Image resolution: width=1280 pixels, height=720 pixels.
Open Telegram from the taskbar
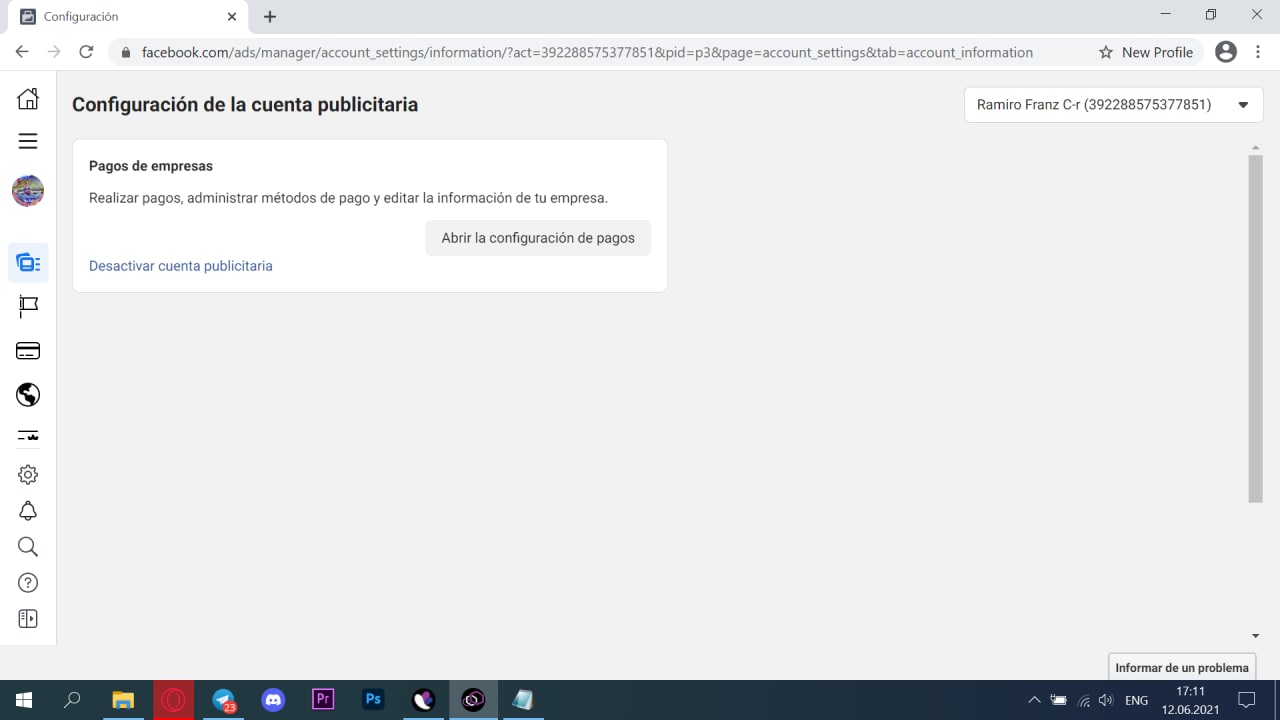click(x=223, y=700)
